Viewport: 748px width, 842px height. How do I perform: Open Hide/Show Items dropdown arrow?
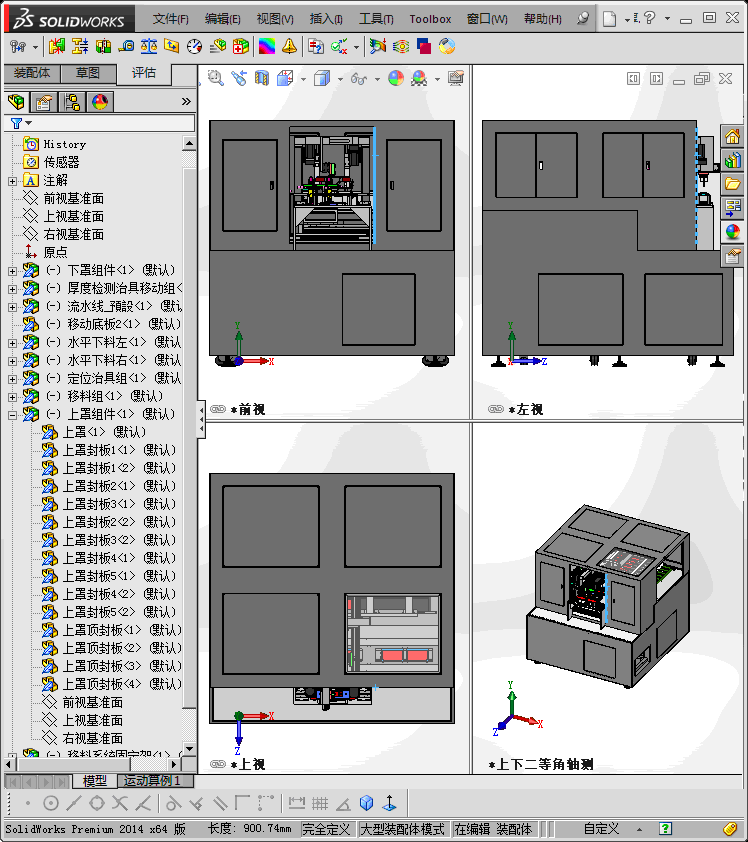[377, 79]
